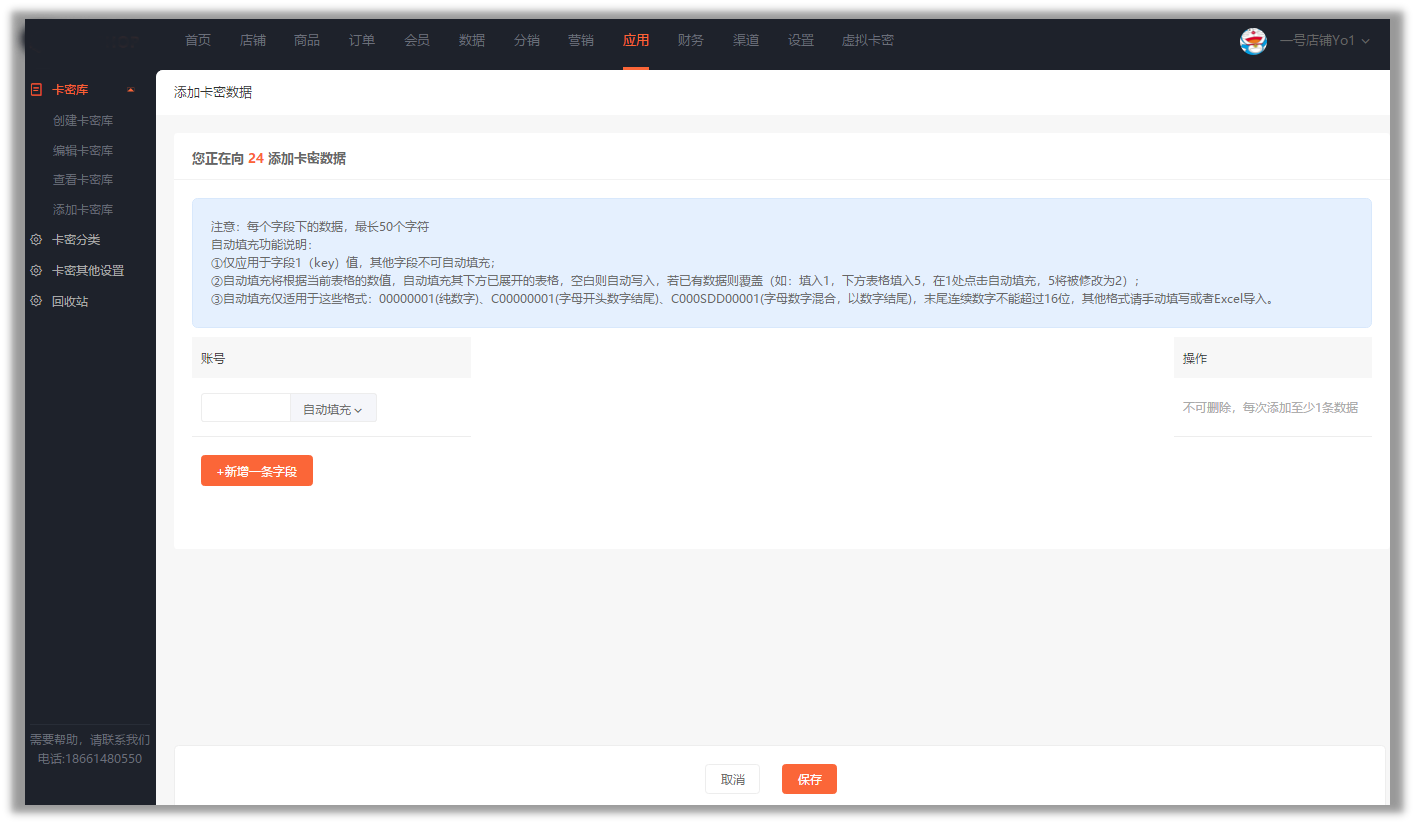Viewport: 1416px width, 823px height.
Task: Collapse the 卡密库 sidebar section arrow
Action: pos(131,90)
